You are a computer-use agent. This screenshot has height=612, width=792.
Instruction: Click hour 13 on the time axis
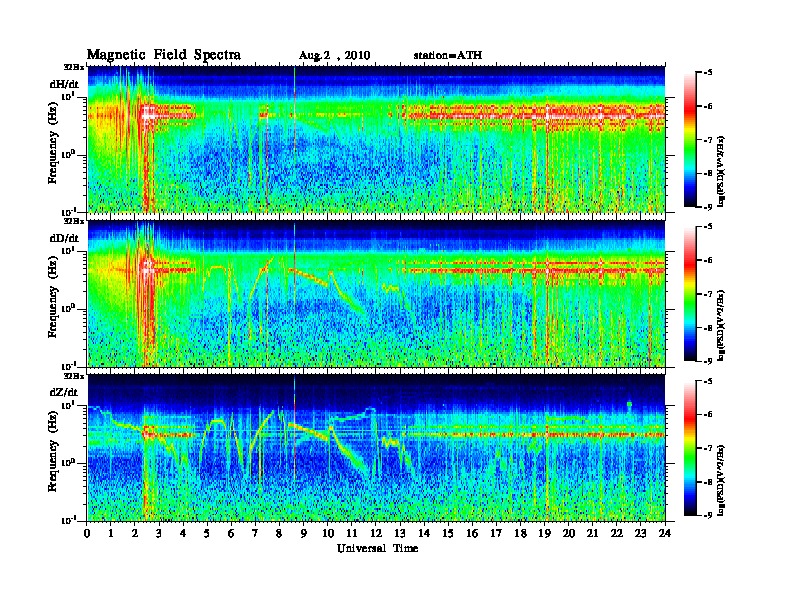click(x=400, y=533)
